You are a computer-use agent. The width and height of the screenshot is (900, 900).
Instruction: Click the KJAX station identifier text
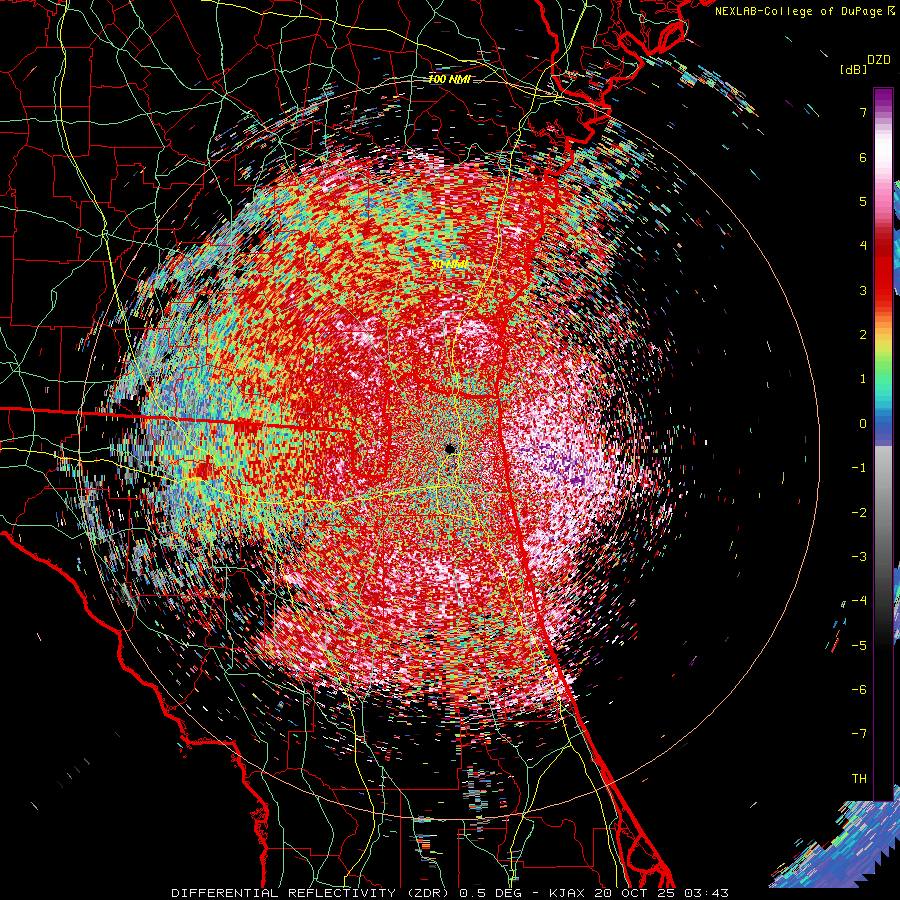(x=567, y=893)
